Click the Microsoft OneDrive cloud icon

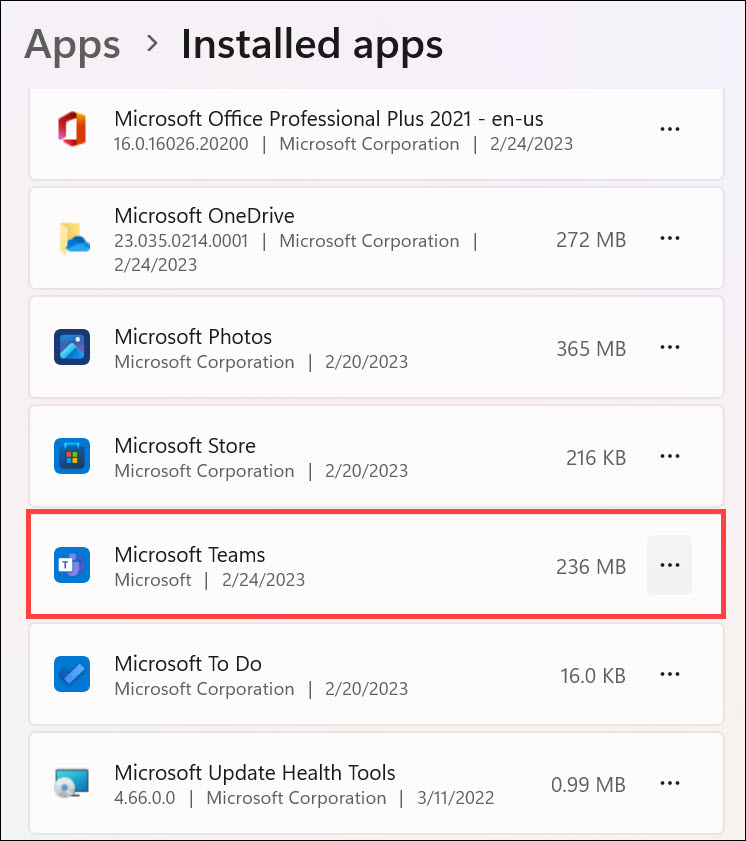(x=72, y=238)
